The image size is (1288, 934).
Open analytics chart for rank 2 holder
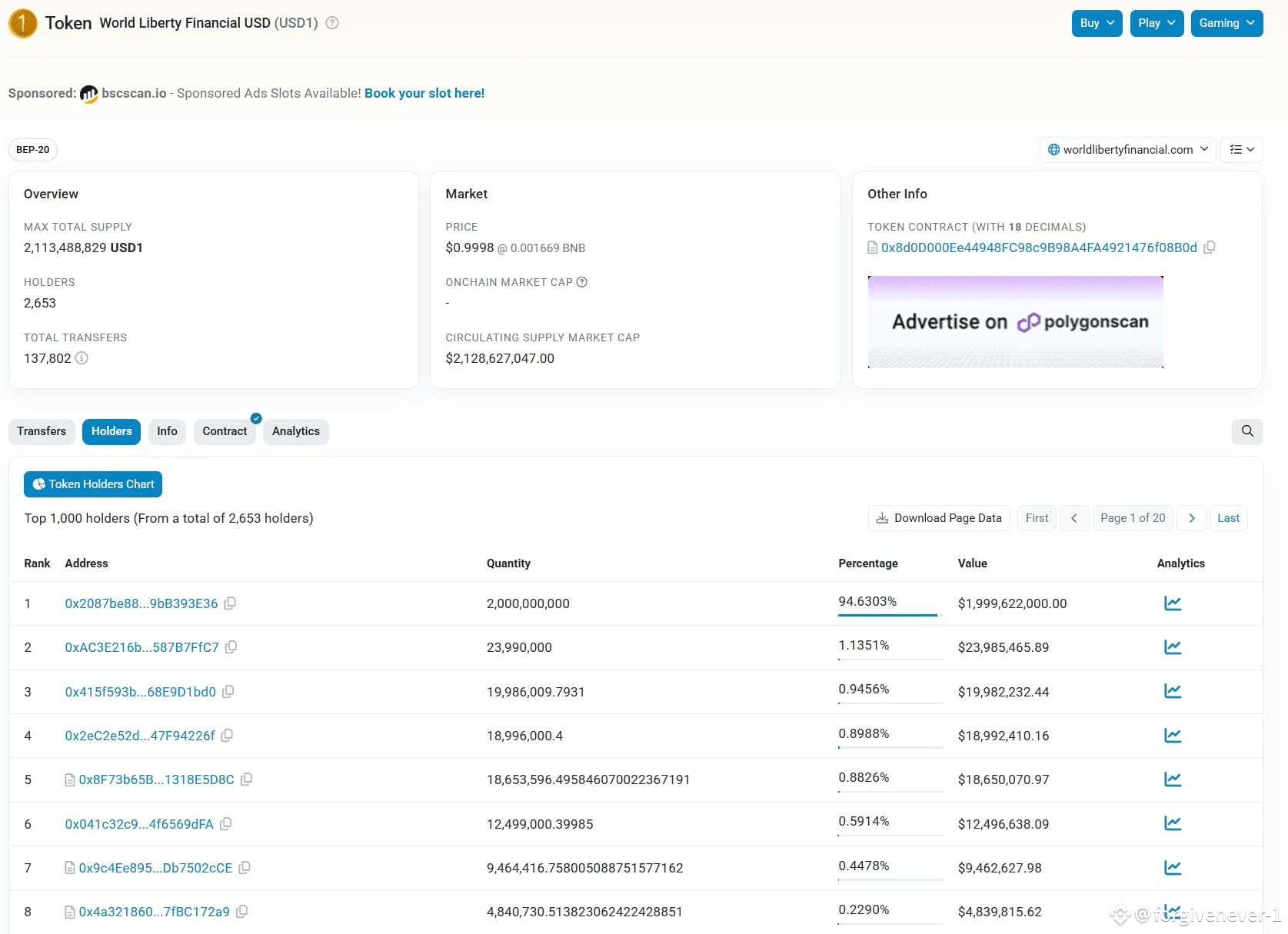[x=1173, y=647]
